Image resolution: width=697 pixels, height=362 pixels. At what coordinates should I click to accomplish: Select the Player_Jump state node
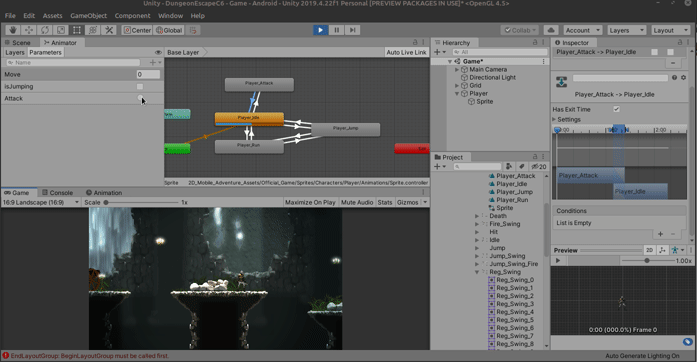coord(345,129)
